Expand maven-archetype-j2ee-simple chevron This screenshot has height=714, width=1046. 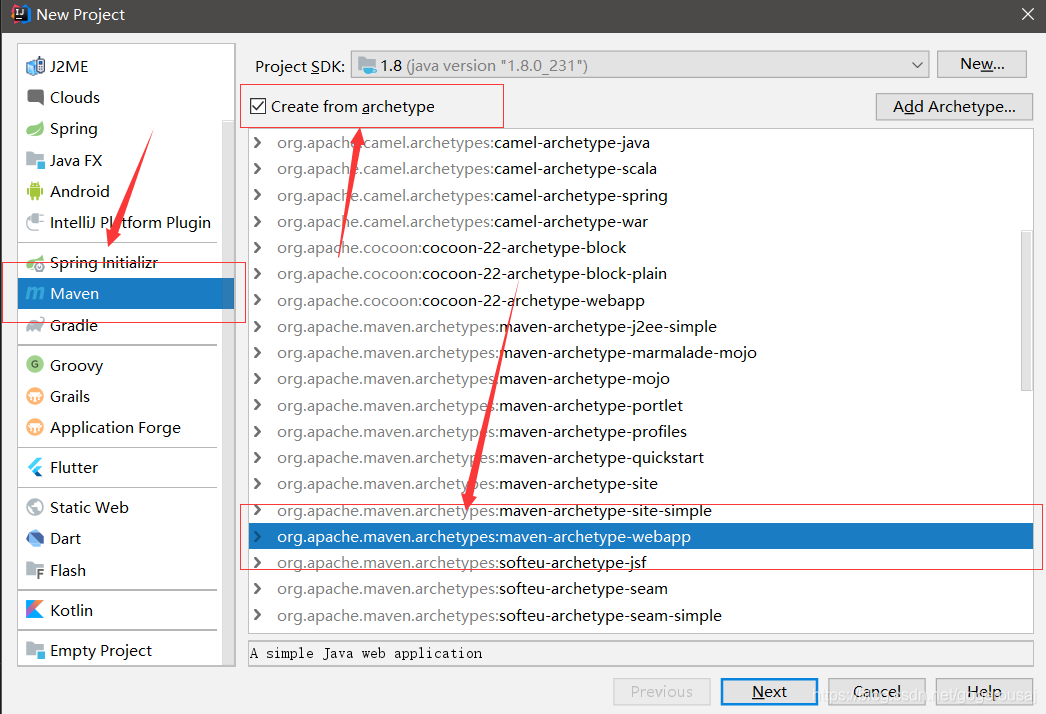click(257, 326)
